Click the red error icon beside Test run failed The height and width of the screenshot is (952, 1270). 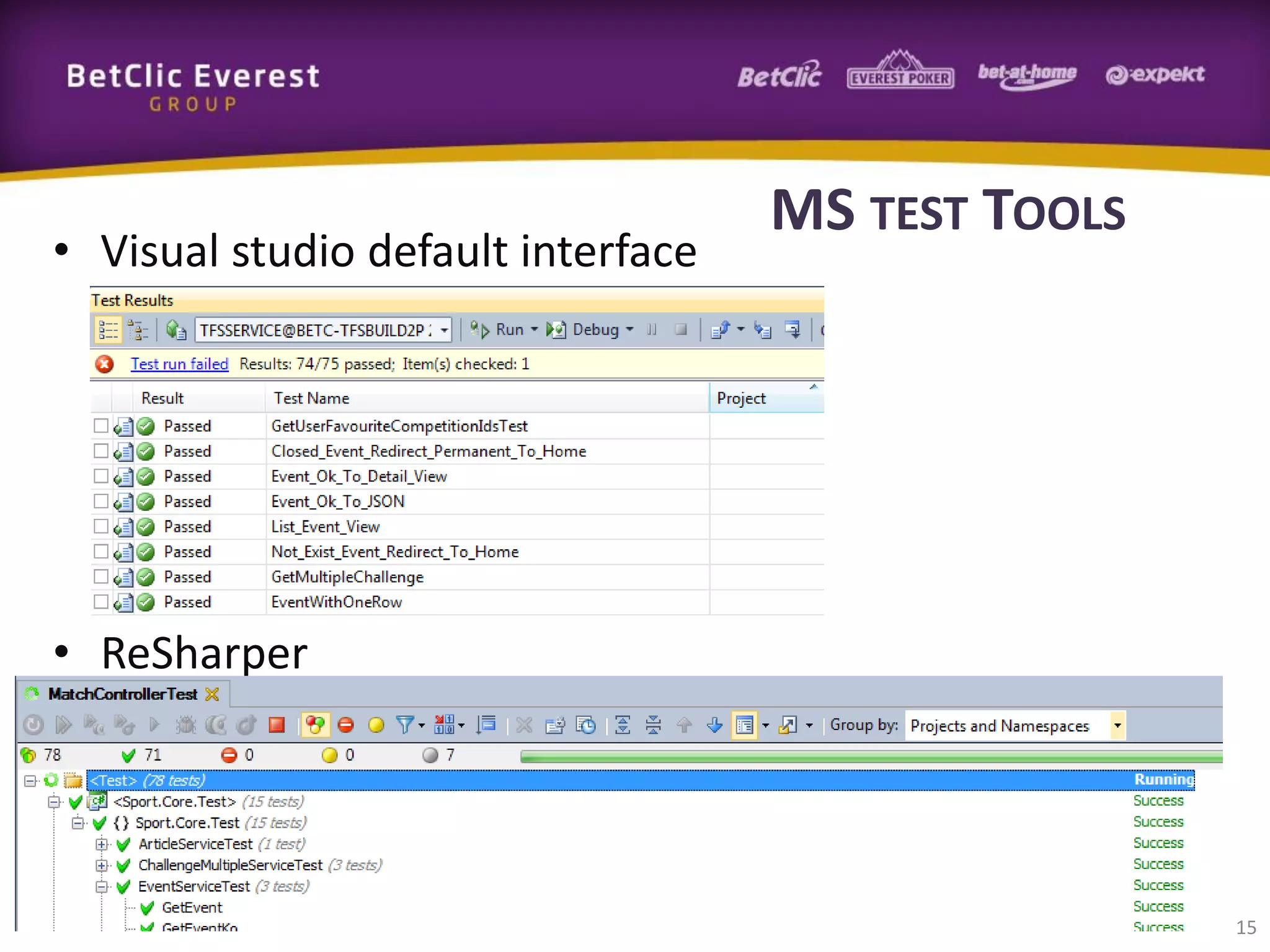click(x=104, y=364)
